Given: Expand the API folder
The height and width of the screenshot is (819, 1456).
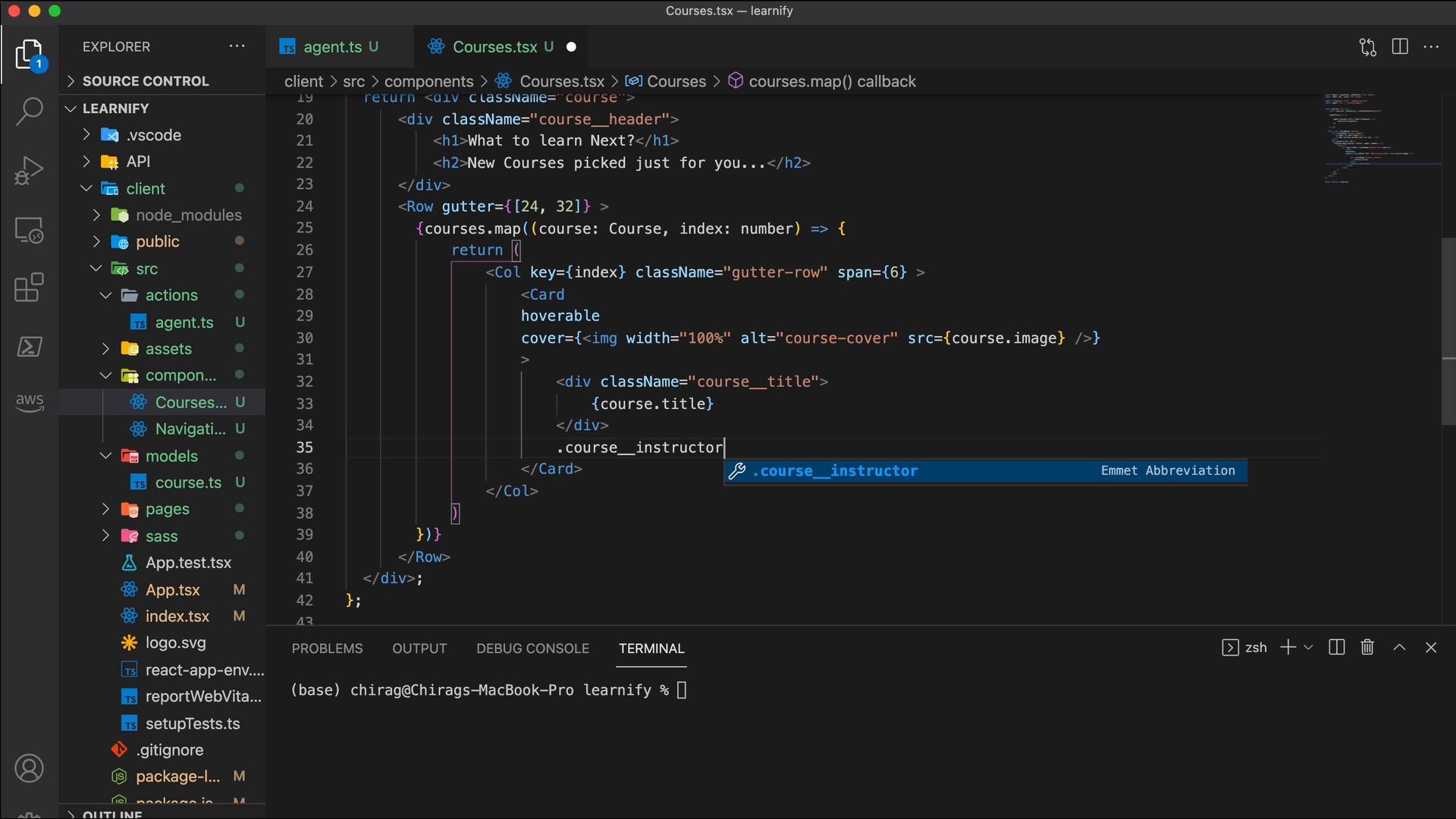Looking at the screenshot, I should click(x=162, y=162).
